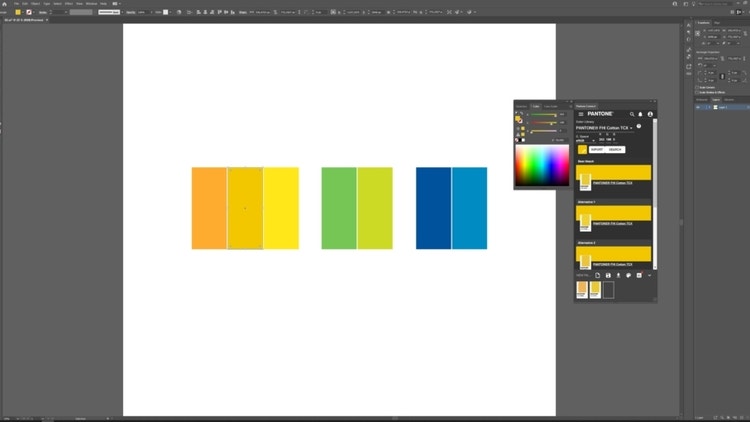Open the color space dropdown in Pantone panel
The image size is (750, 422).
pos(585,141)
